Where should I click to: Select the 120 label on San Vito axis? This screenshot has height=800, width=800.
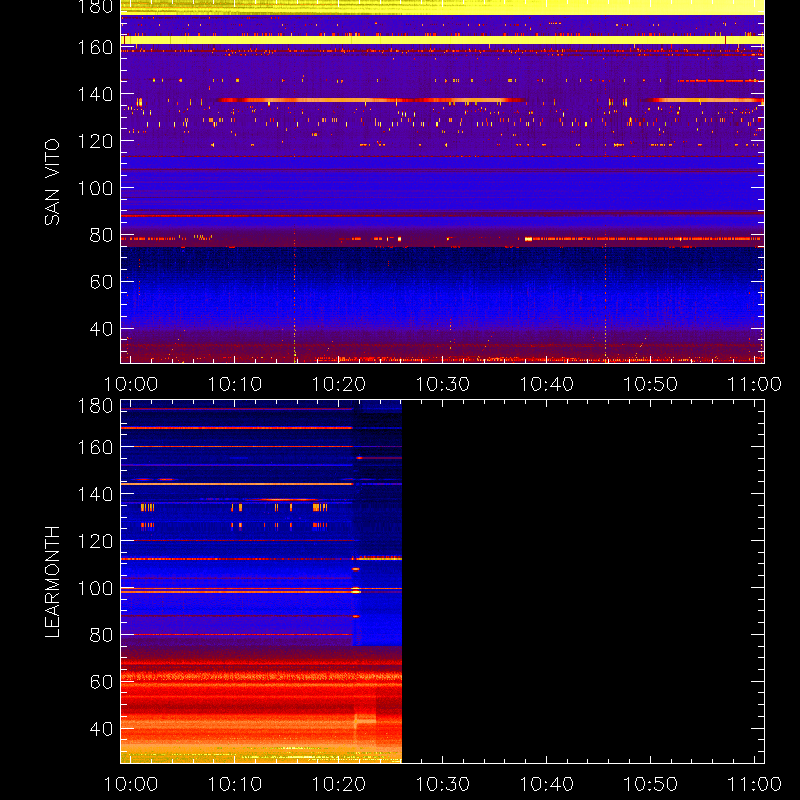(x=95, y=141)
